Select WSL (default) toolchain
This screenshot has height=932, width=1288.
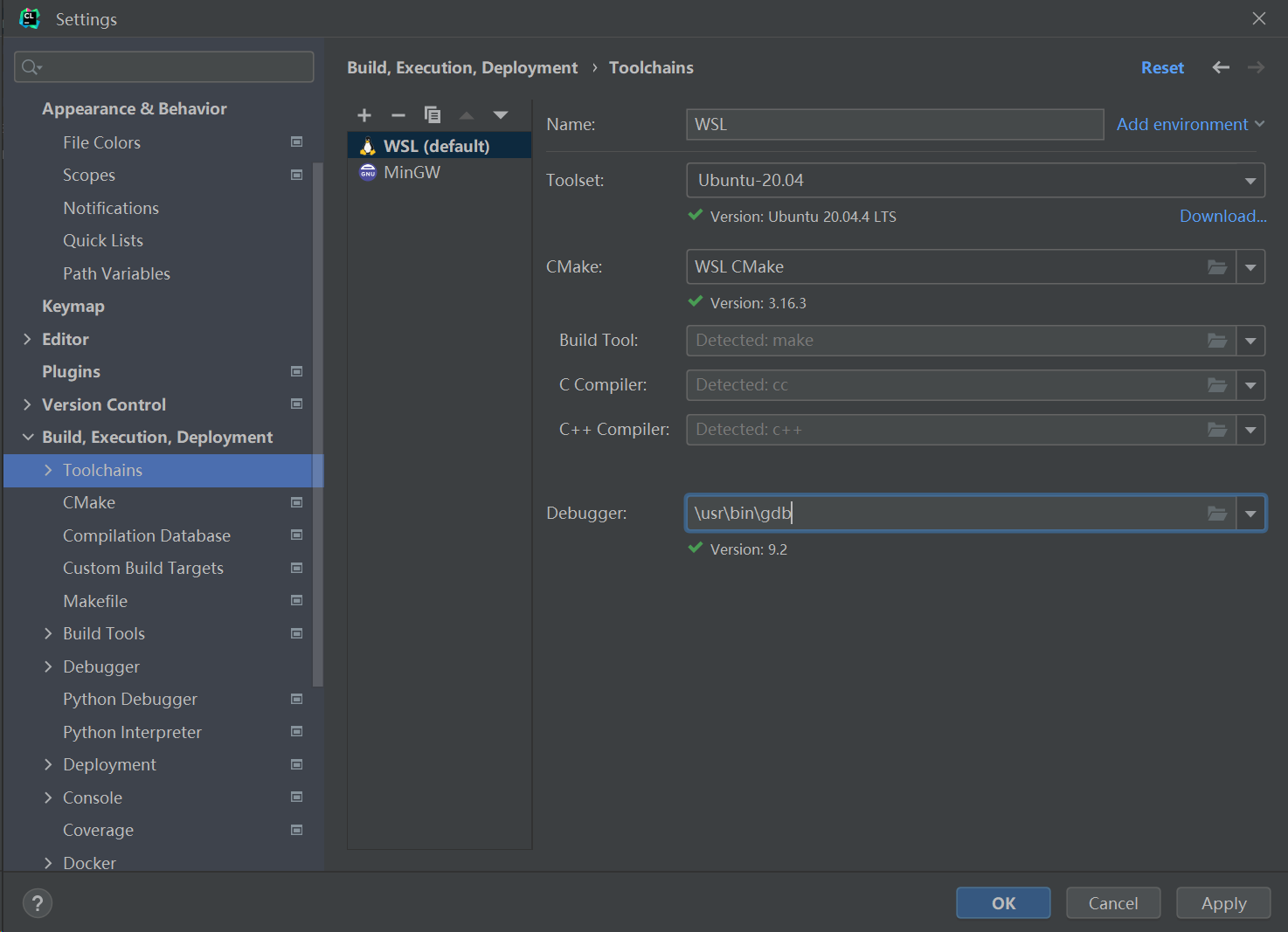pos(440,146)
